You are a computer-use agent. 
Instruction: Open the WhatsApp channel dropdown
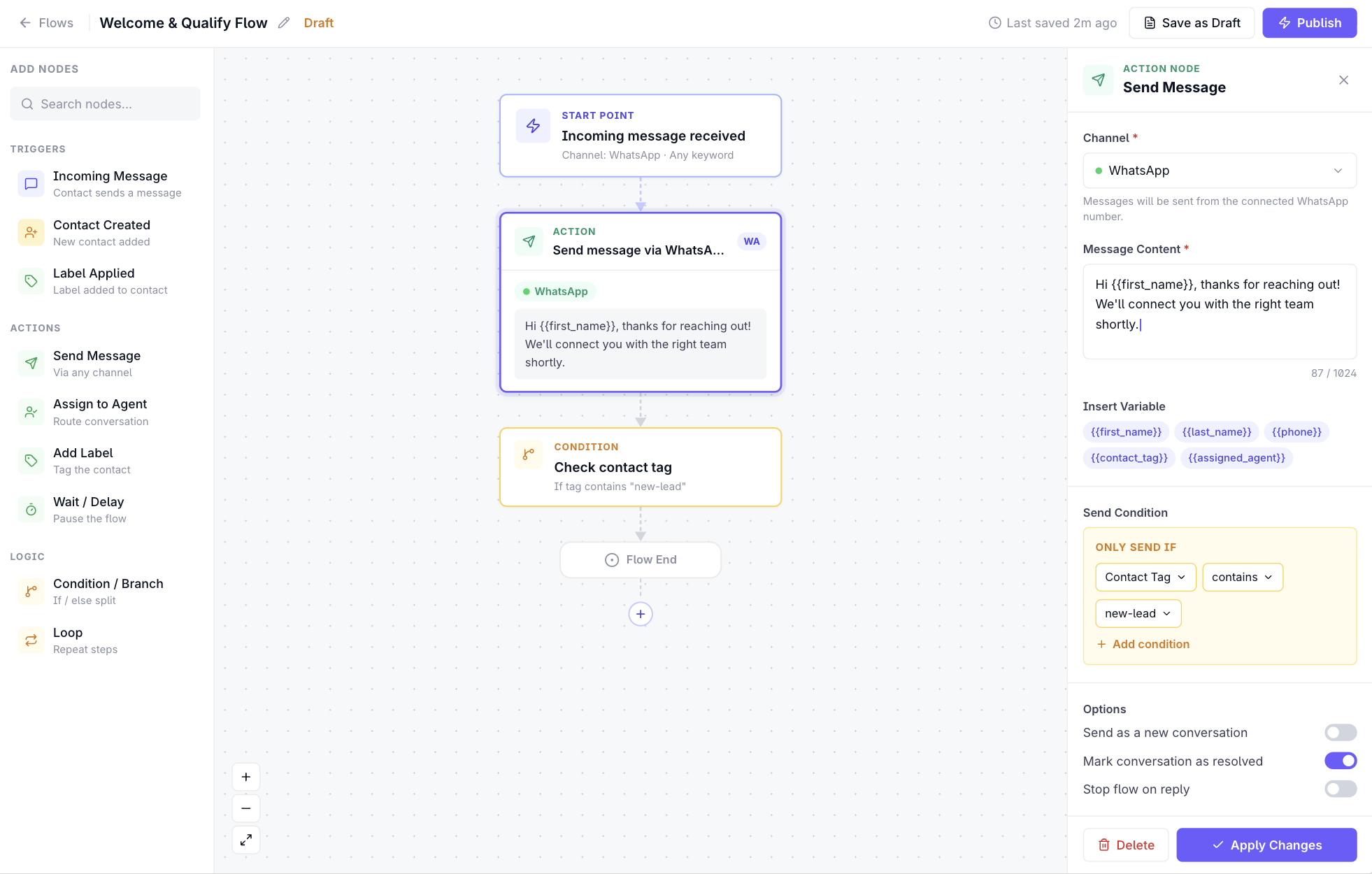coord(1220,171)
